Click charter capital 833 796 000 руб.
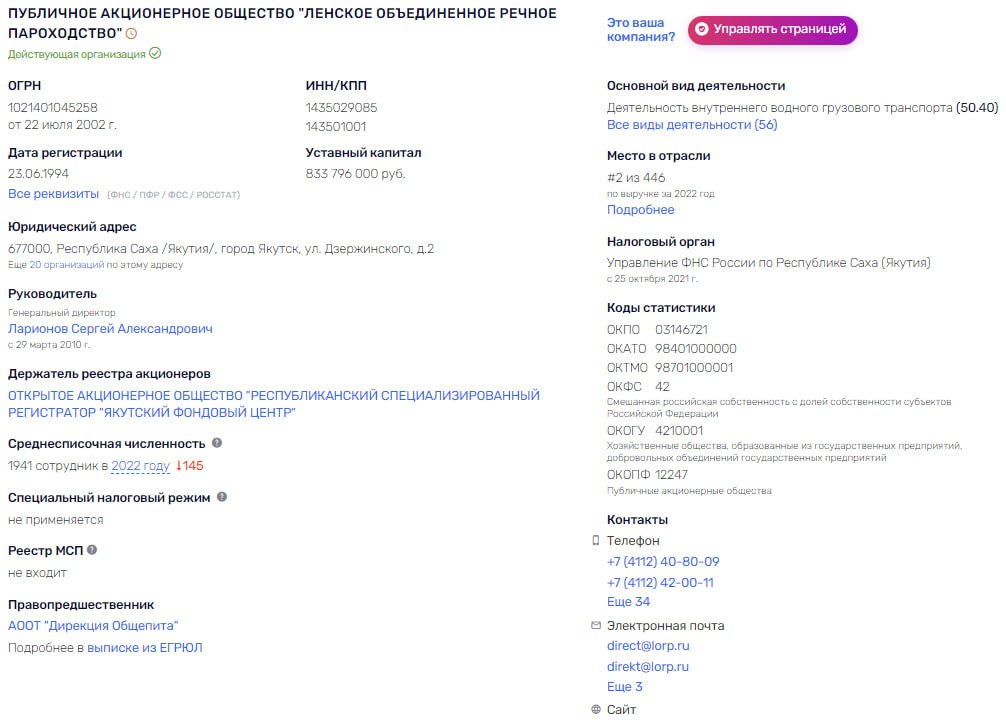Screen dimensions: 1006x724 pyautogui.click(x=355, y=174)
